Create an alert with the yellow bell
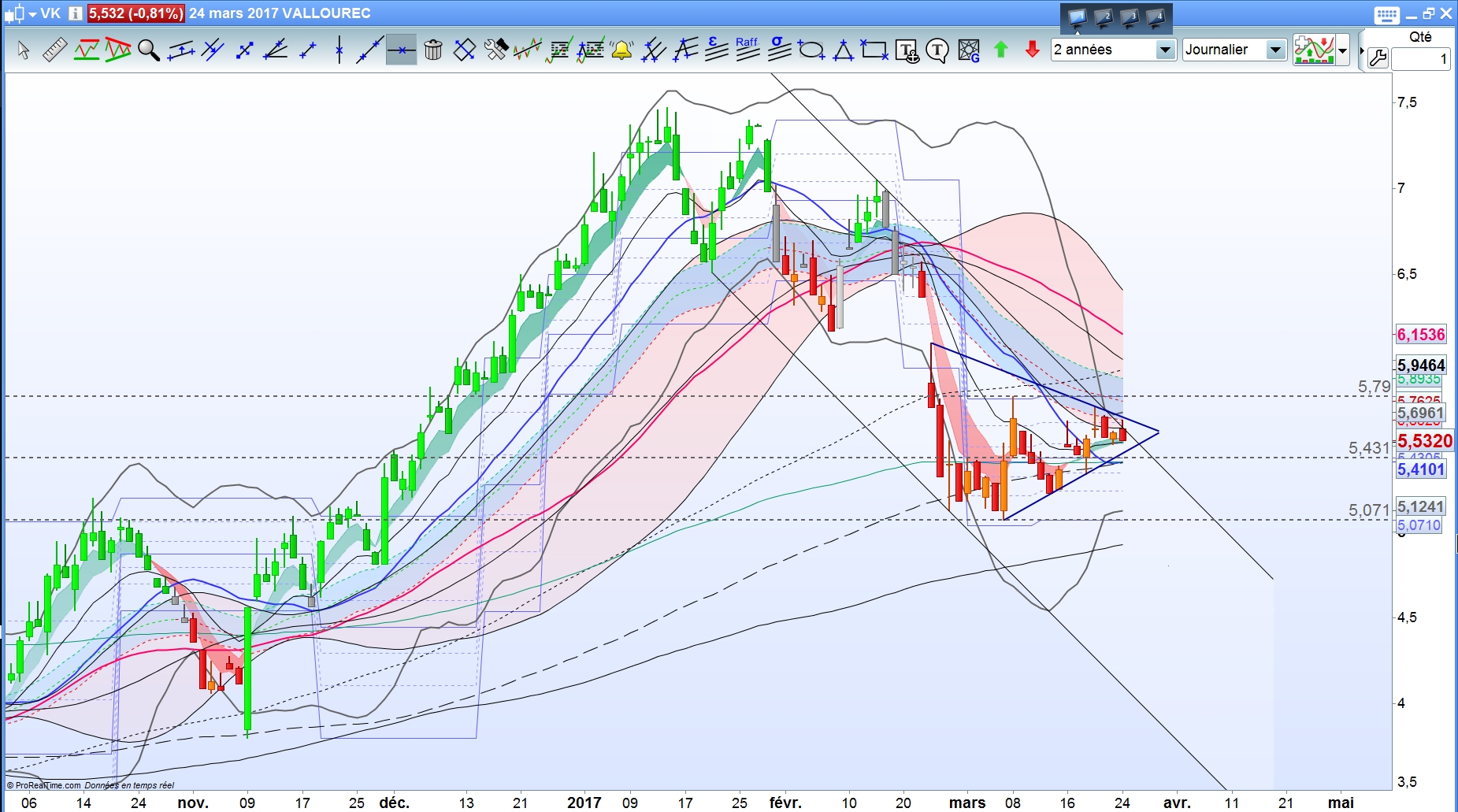The height and width of the screenshot is (812, 1458). [x=622, y=50]
